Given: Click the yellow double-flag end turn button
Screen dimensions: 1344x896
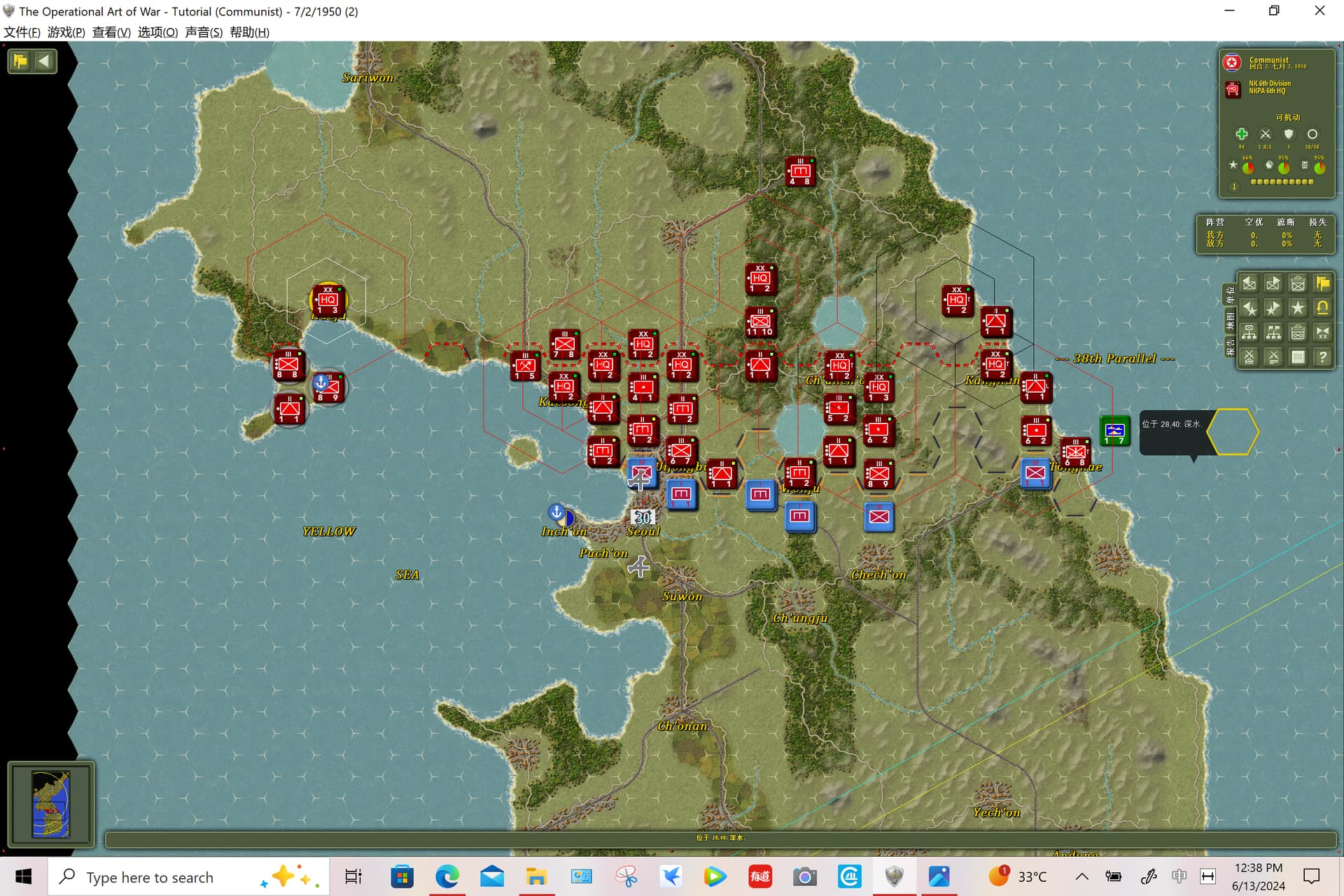Looking at the screenshot, I should (x=1322, y=283).
